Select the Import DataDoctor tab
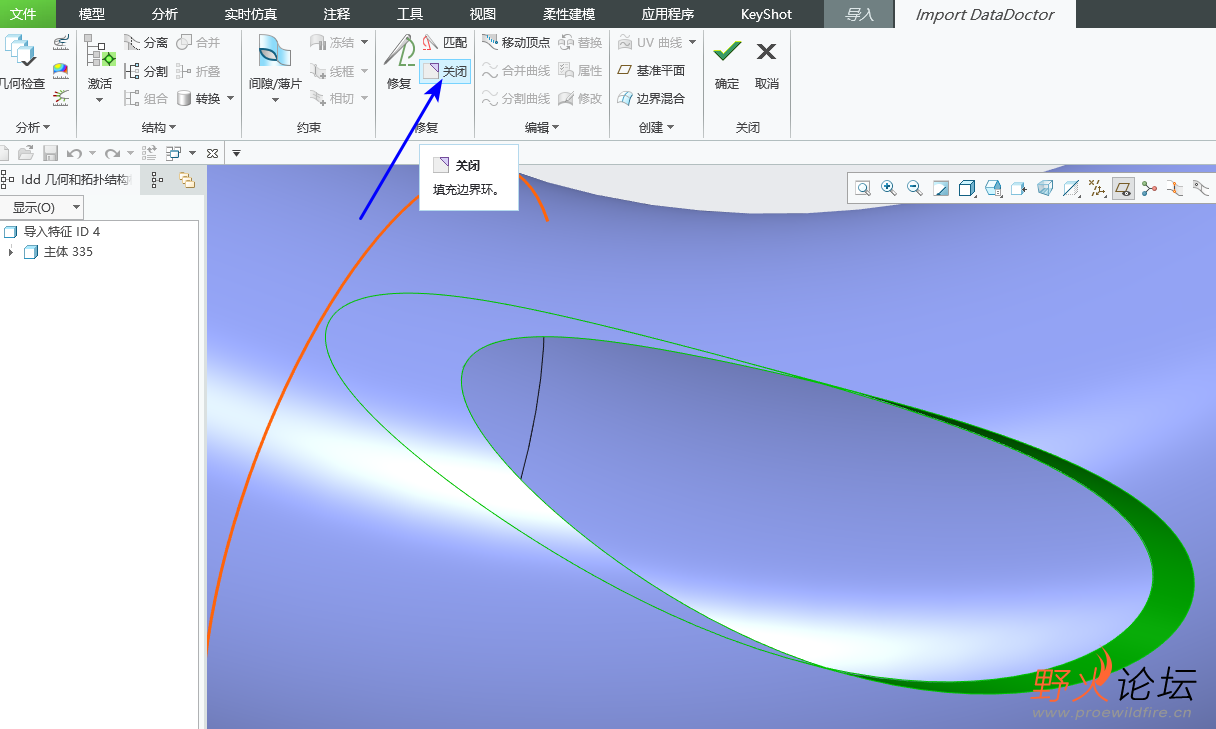Screen dimensions: 1216x729 coord(985,14)
